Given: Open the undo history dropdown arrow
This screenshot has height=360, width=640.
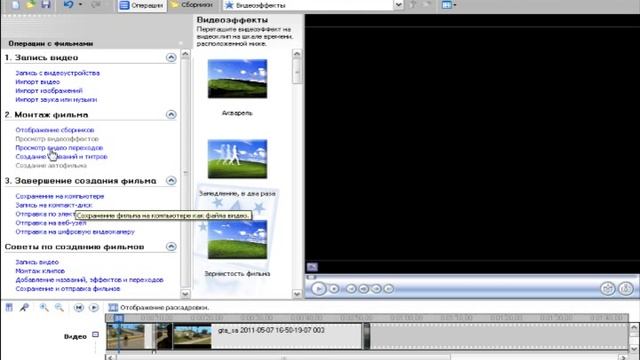Looking at the screenshot, I should 80,4.
